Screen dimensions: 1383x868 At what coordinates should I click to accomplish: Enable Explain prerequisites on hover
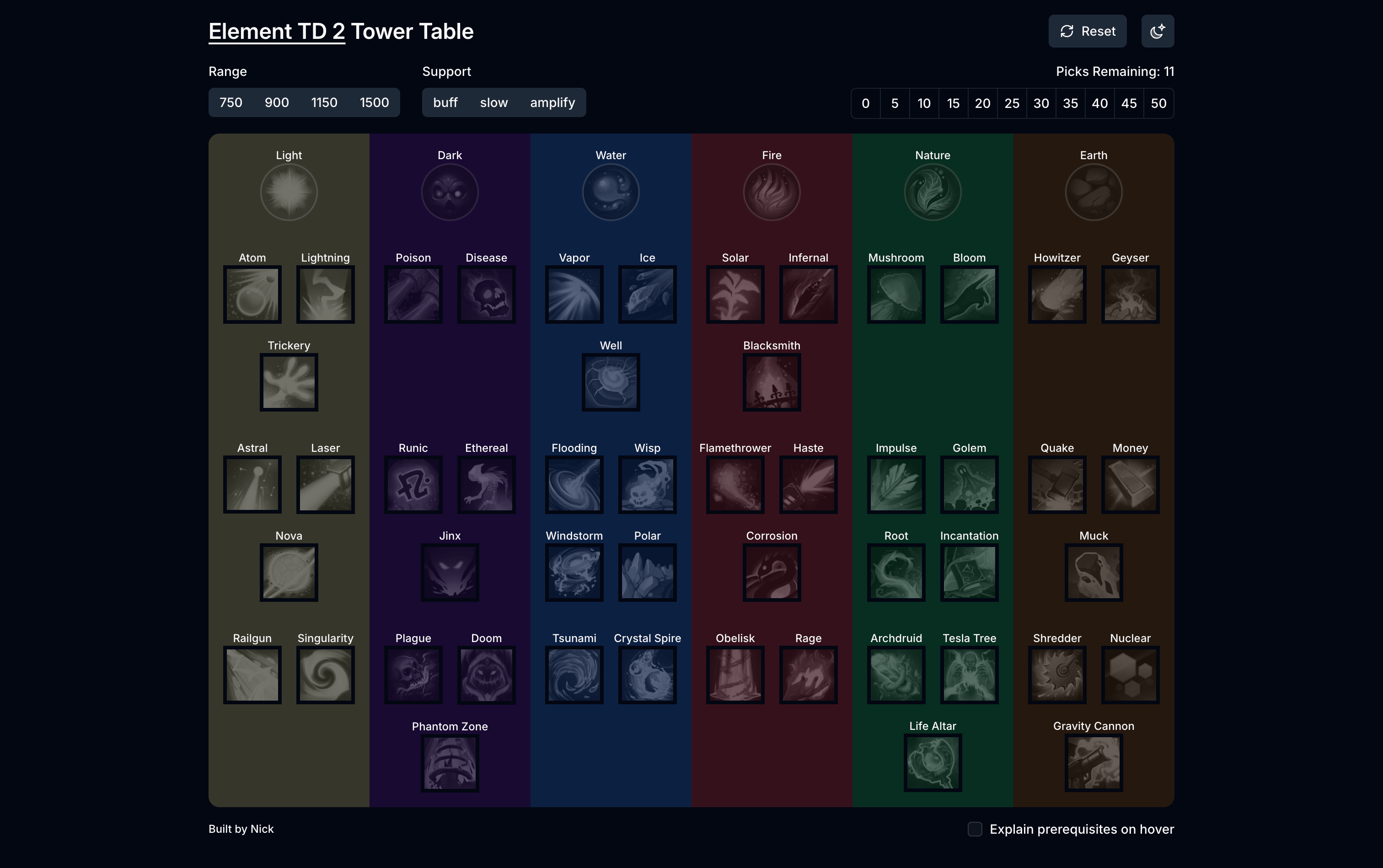tap(975, 829)
